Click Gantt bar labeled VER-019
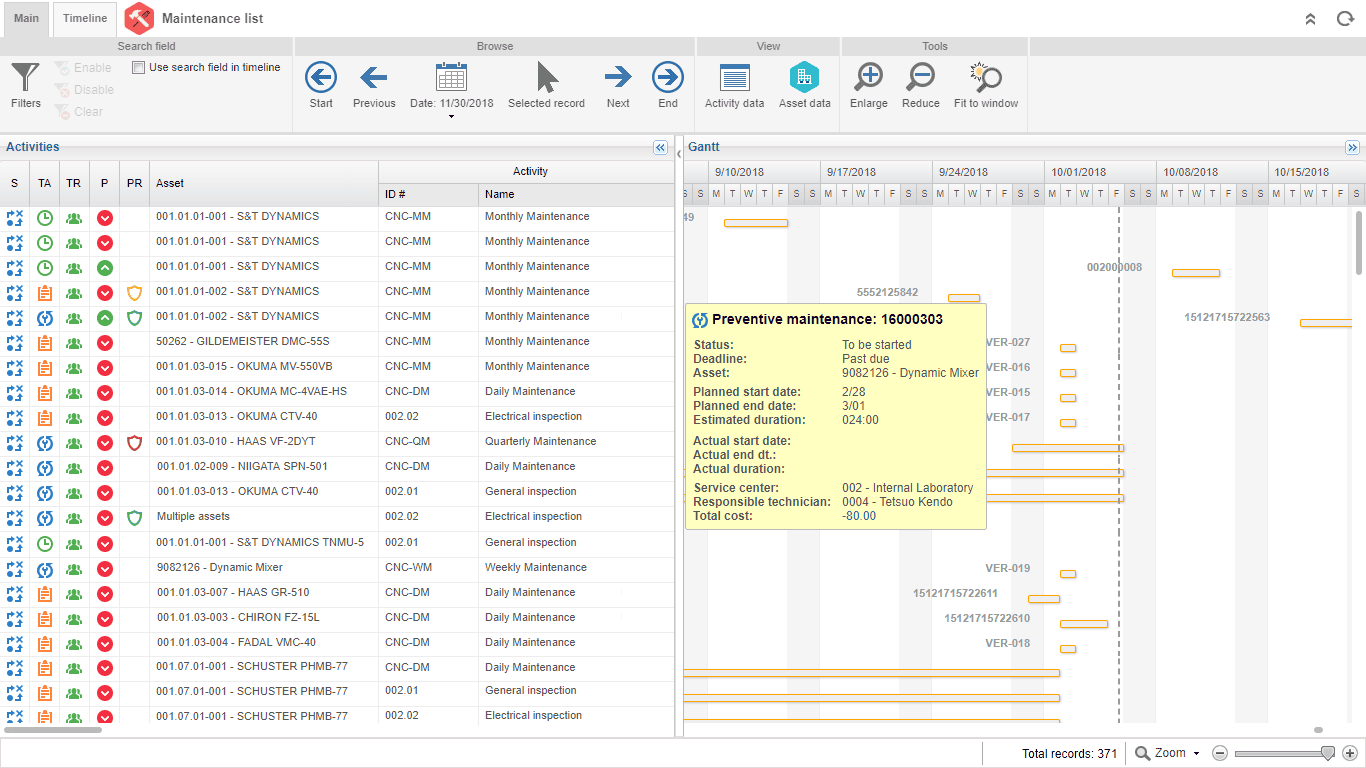The height and width of the screenshot is (768, 1366). click(x=1068, y=574)
